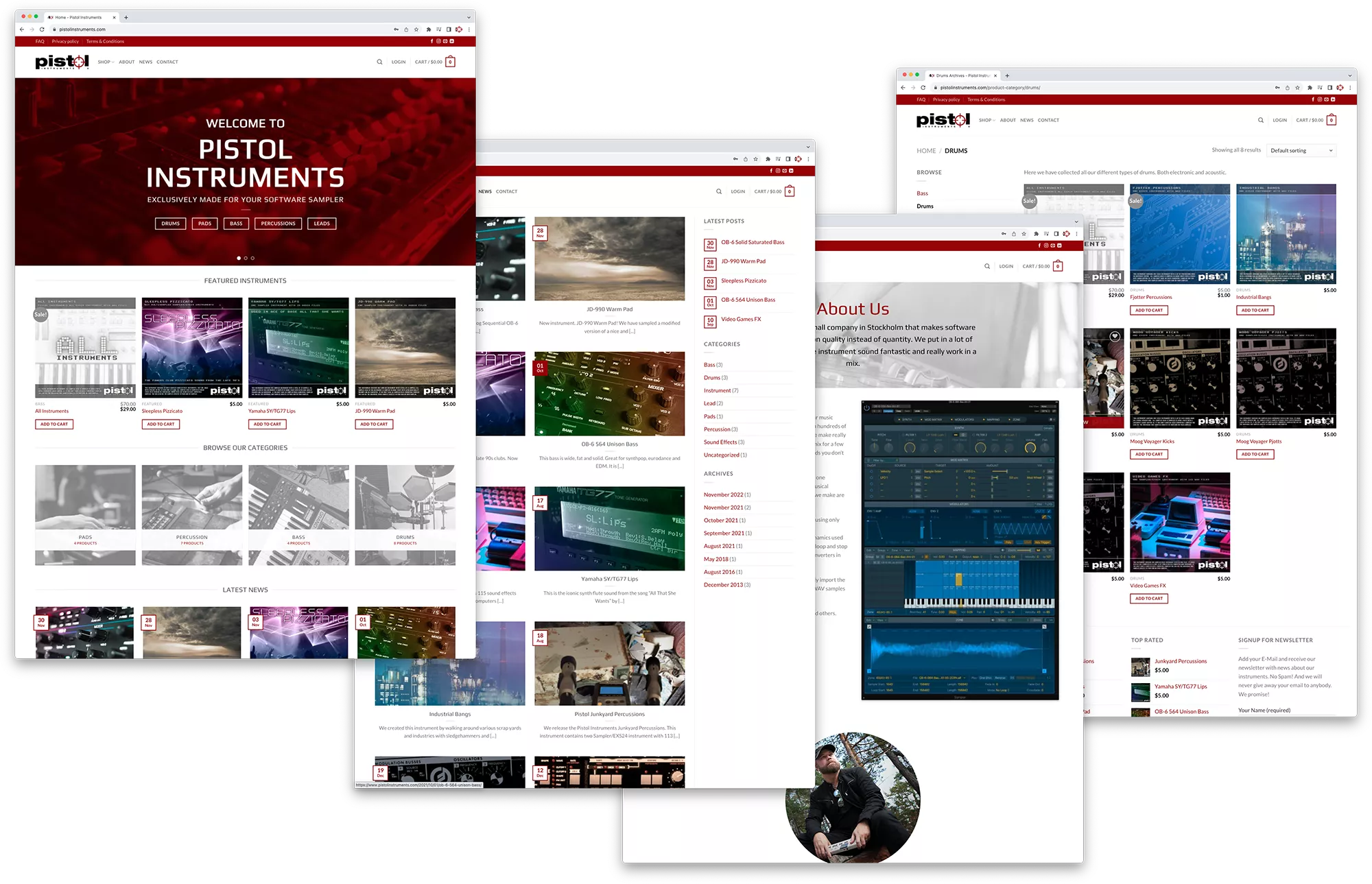Viewport: 1372px width, 884px height.
Task: Open the Extensions puzzle icon in Home window
Action: point(429,29)
